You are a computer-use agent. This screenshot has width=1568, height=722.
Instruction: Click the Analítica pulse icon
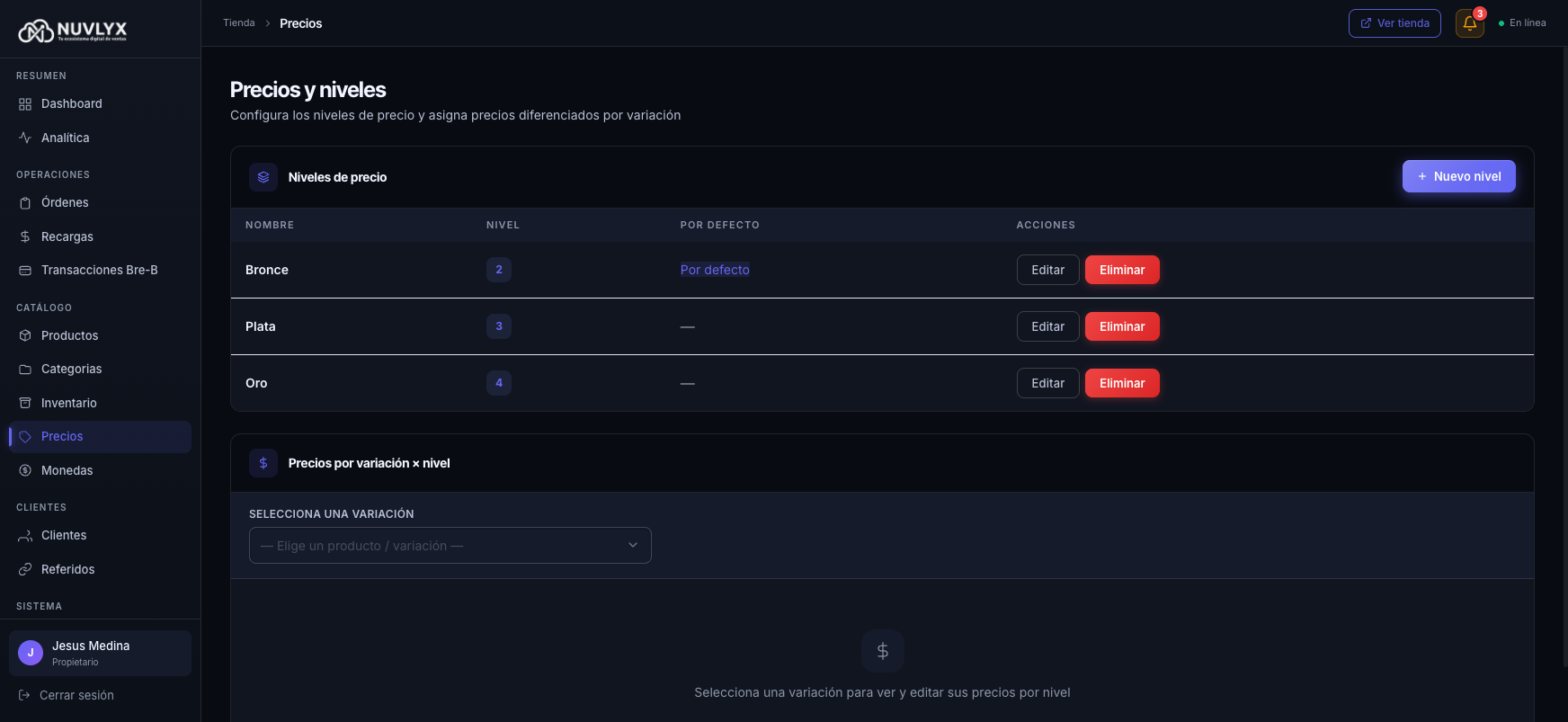pyautogui.click(x=25, y=138)
